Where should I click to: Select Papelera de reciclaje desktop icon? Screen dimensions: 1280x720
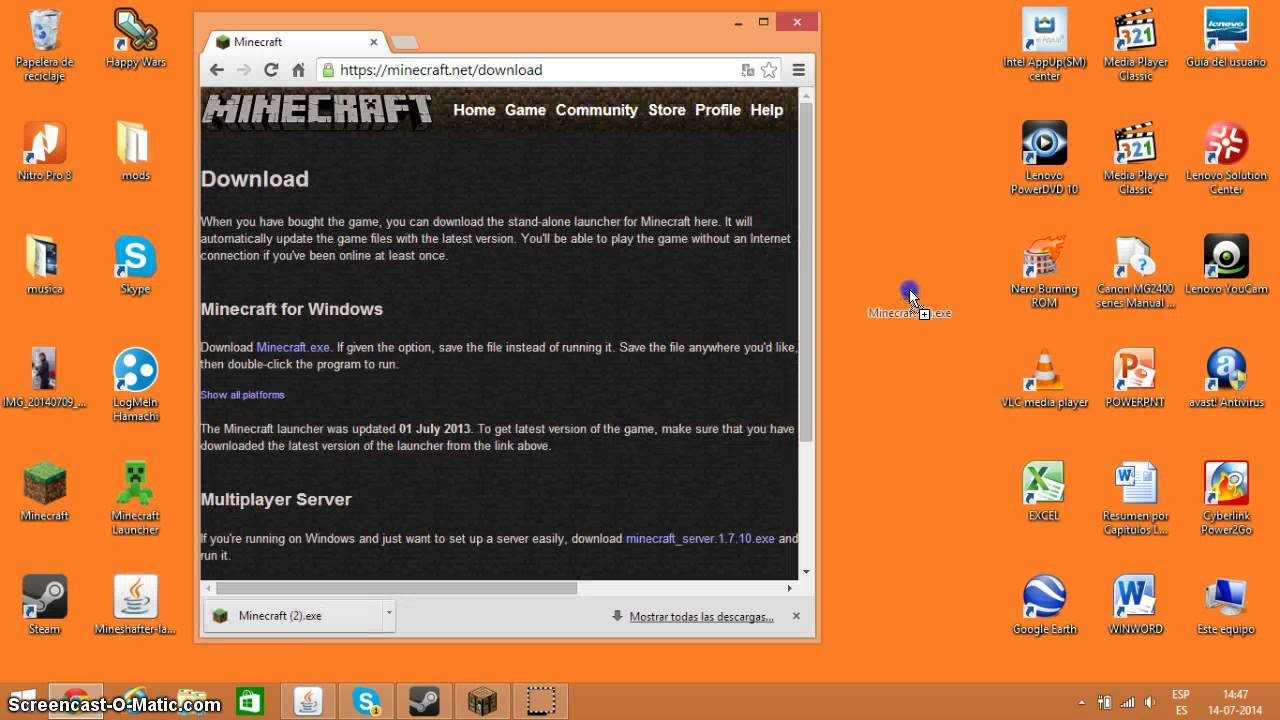pyautogui.click(x=45, y=45)
